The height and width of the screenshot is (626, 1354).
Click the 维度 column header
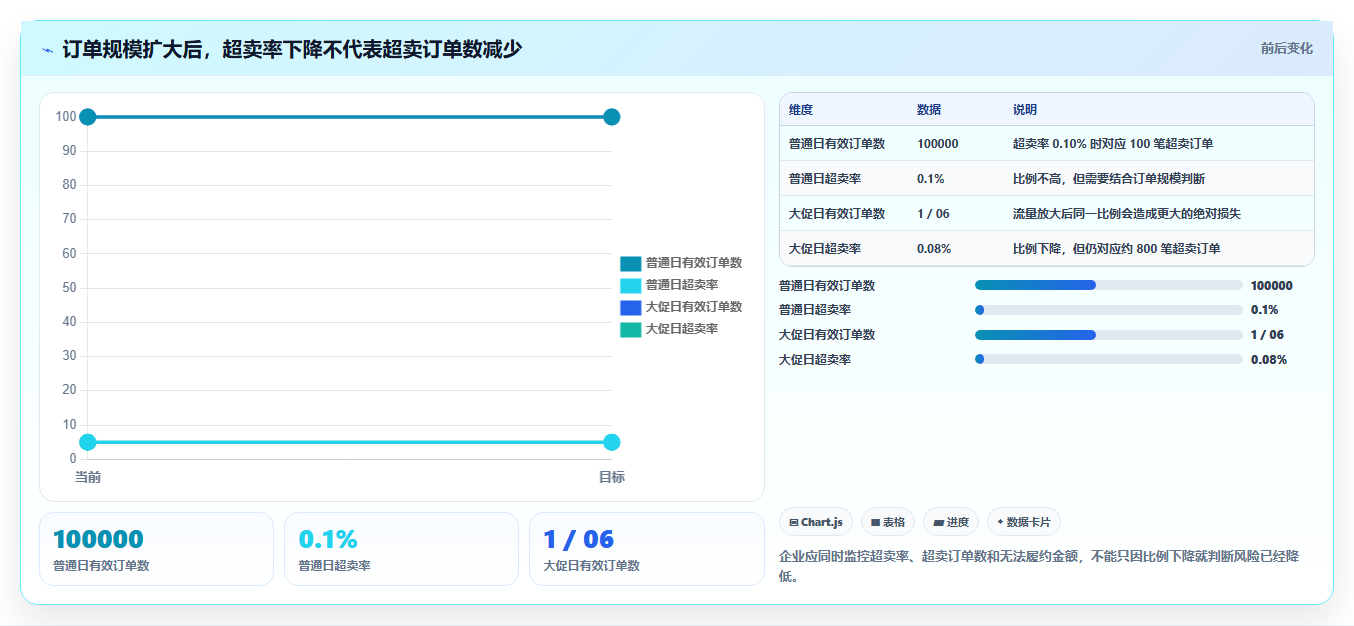801,110
